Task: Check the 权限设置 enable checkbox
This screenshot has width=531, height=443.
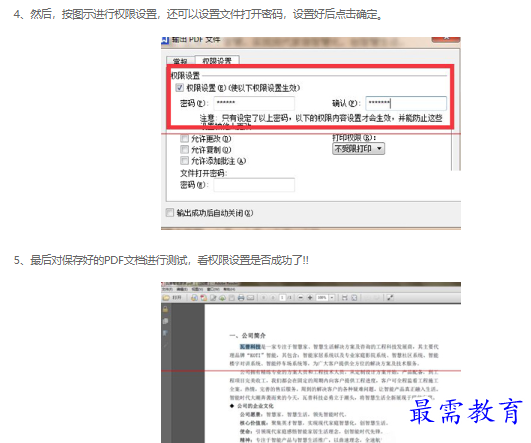Action: coord(179,88)
